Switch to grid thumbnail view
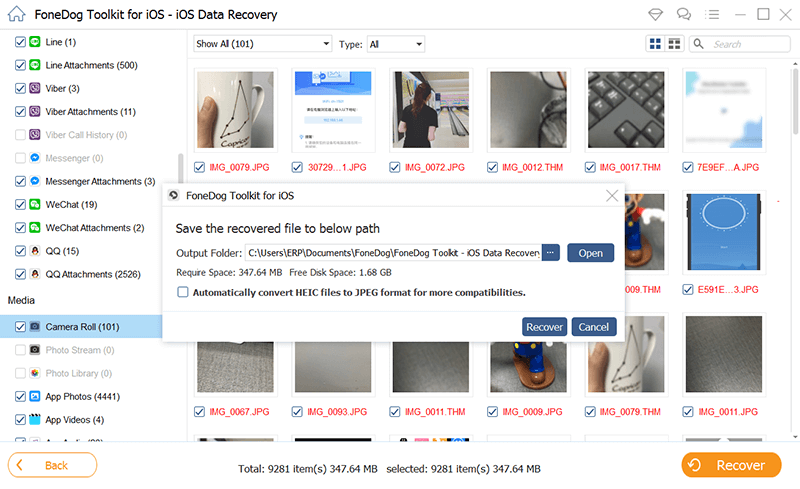Image resolution: width=800 pixels, height=489 pixels. pyautogui.click(x=655, y=44)
